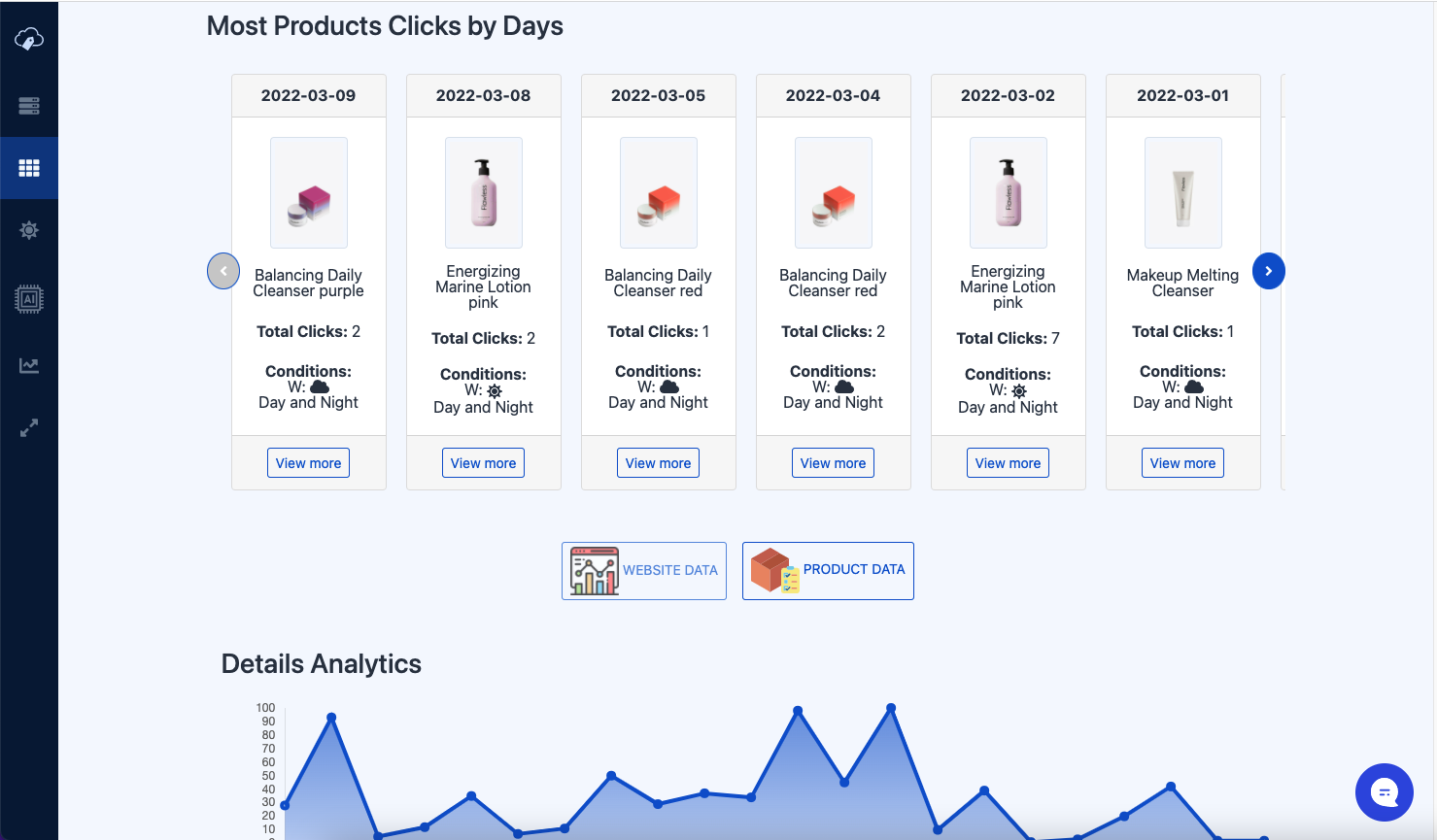The width and height of the screenshot is (1437, 840).
Task: Select the 2022-03-09 date header
Action: tap(308, 94)
